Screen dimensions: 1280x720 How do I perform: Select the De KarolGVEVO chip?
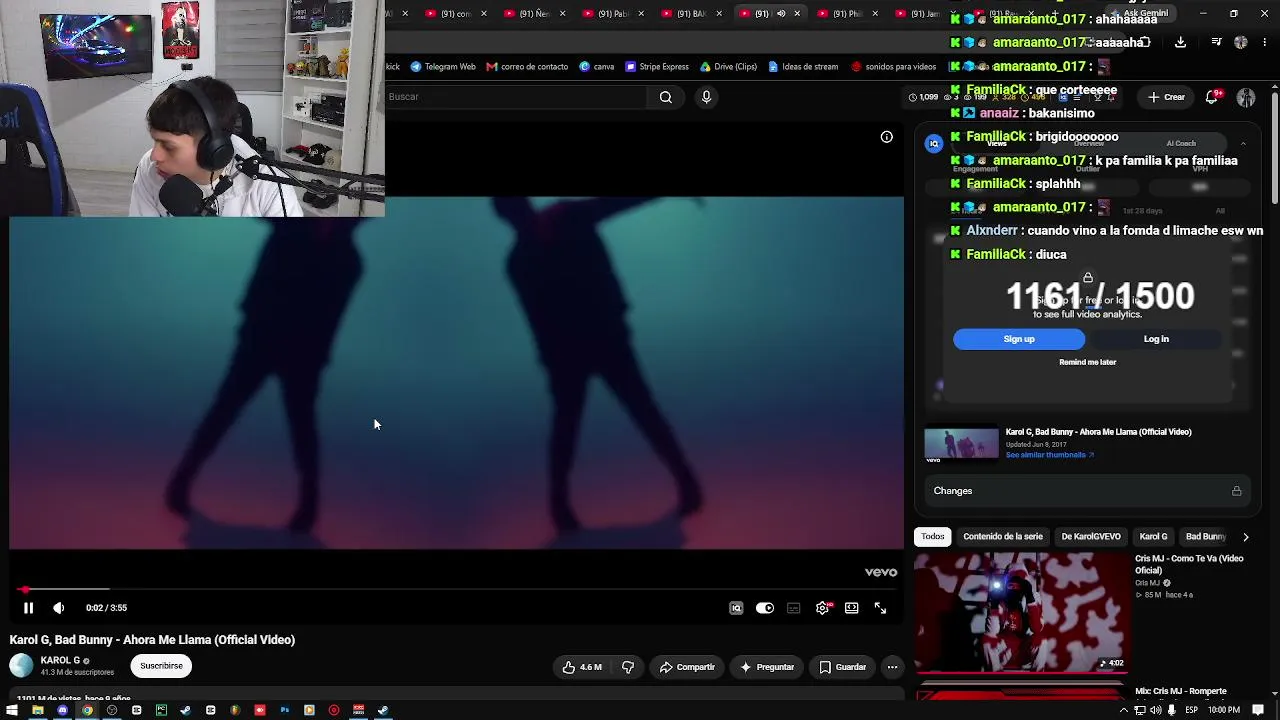click(x=1091, y=537)
